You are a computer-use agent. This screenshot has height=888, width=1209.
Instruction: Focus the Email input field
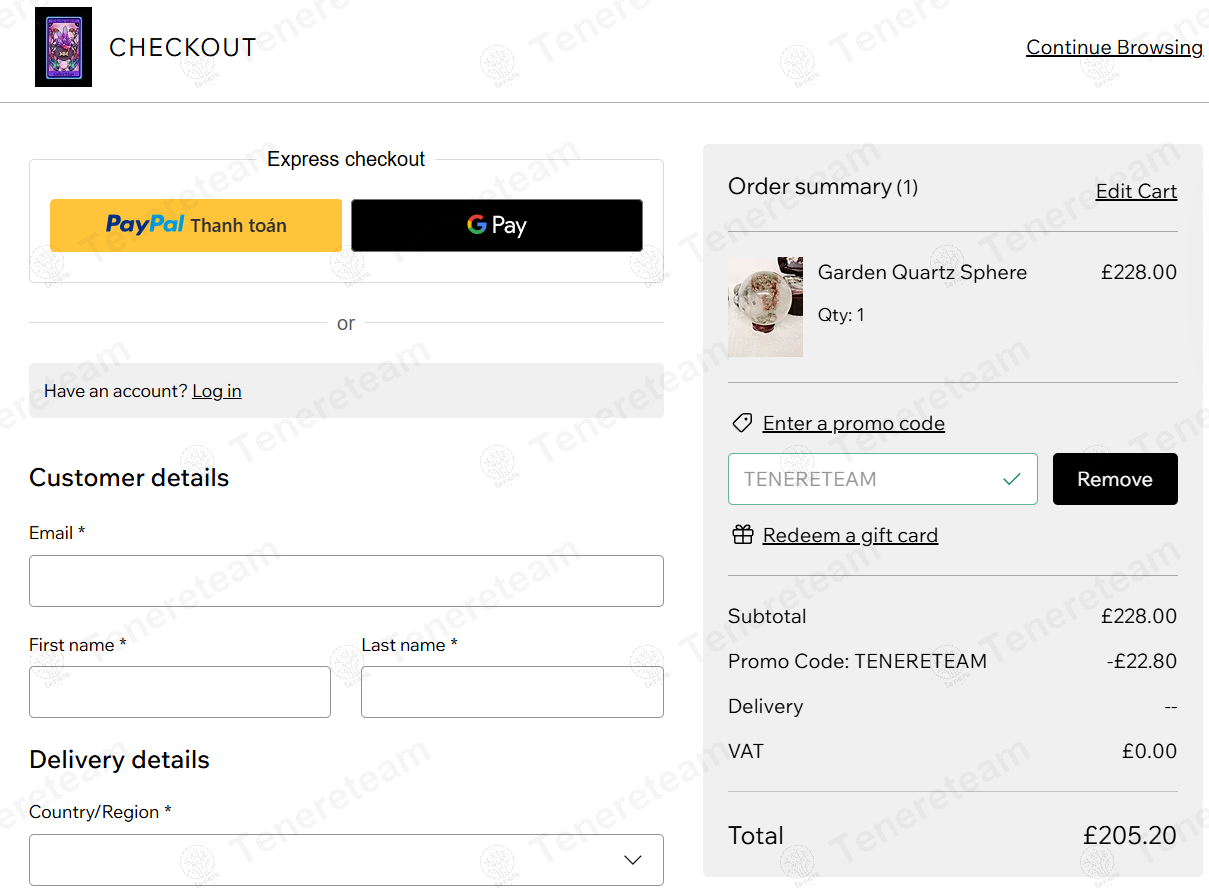(x=346, y=581)
